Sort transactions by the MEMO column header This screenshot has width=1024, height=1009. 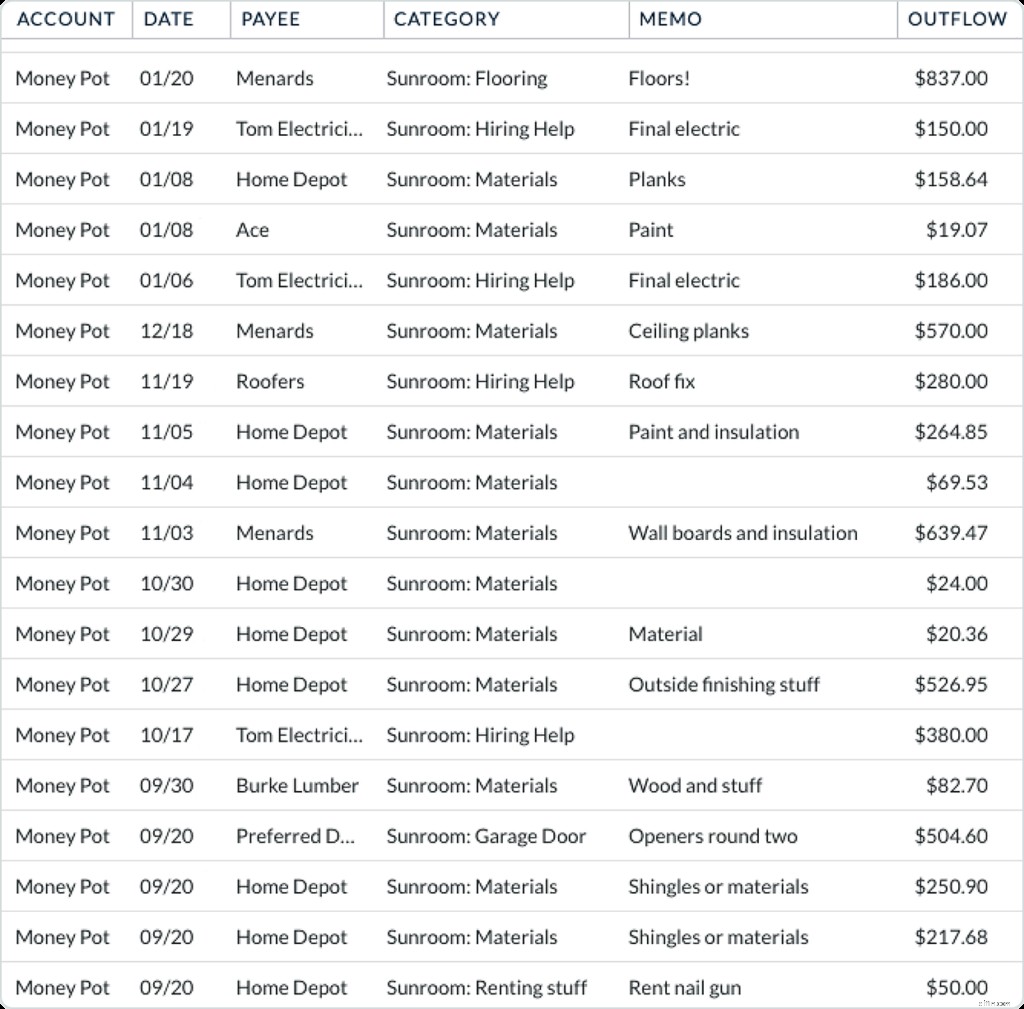670,19
